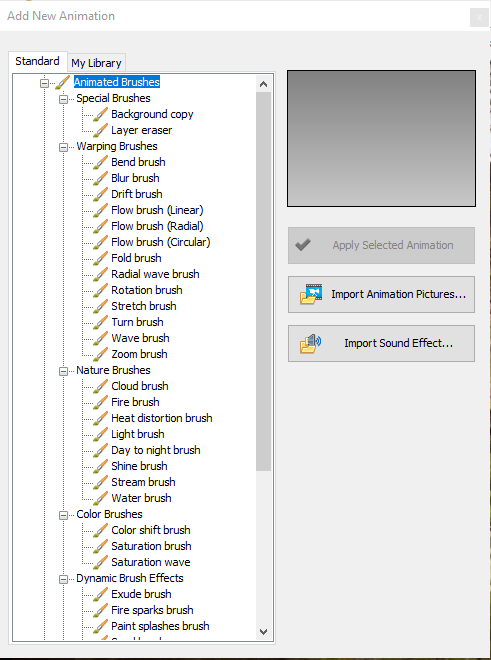Collapse the Animated Brushes root node
The width and height of the screenshot is (491, 660).
click(x=44, y=83)
